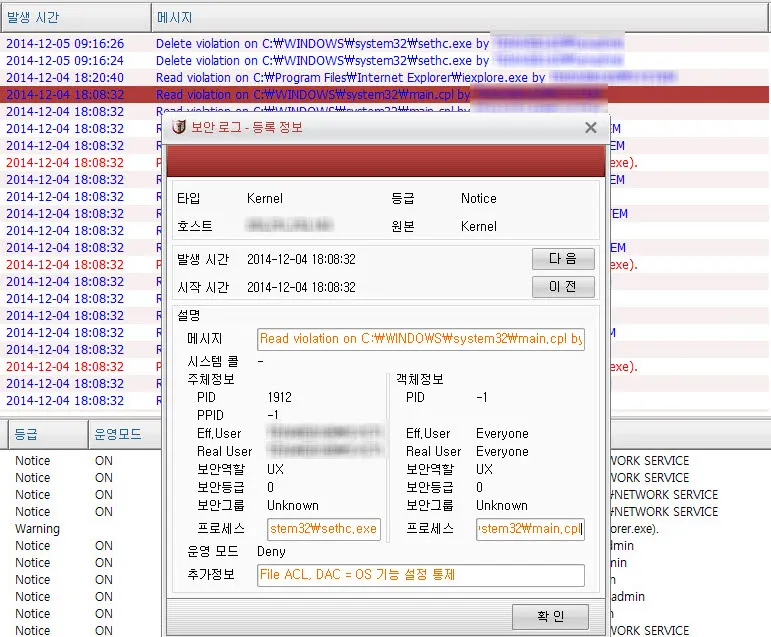
Task: Sort by the 등급 column header
Action: 26,435
